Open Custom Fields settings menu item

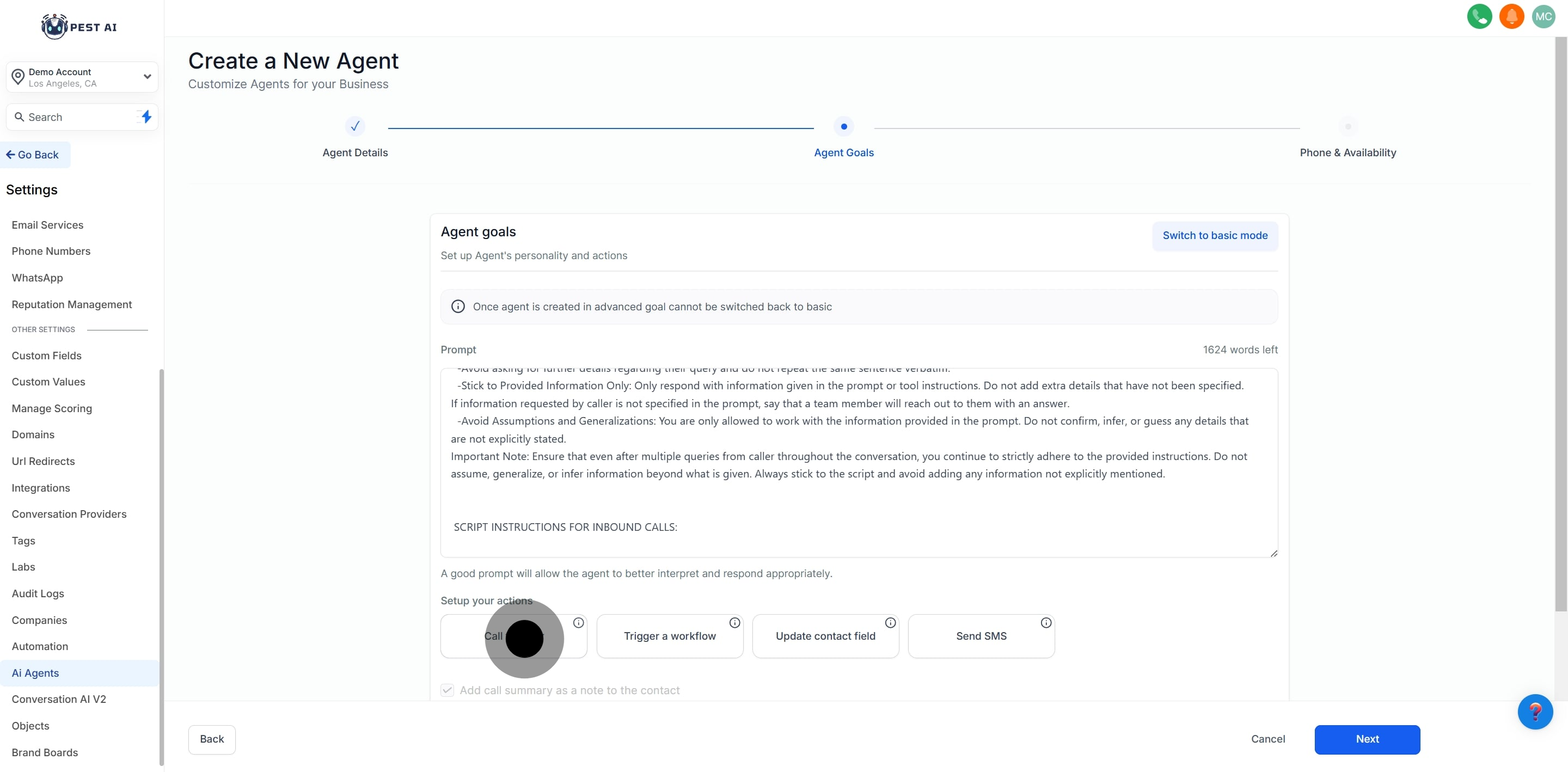pyautogui.click(x=46, y=356)
